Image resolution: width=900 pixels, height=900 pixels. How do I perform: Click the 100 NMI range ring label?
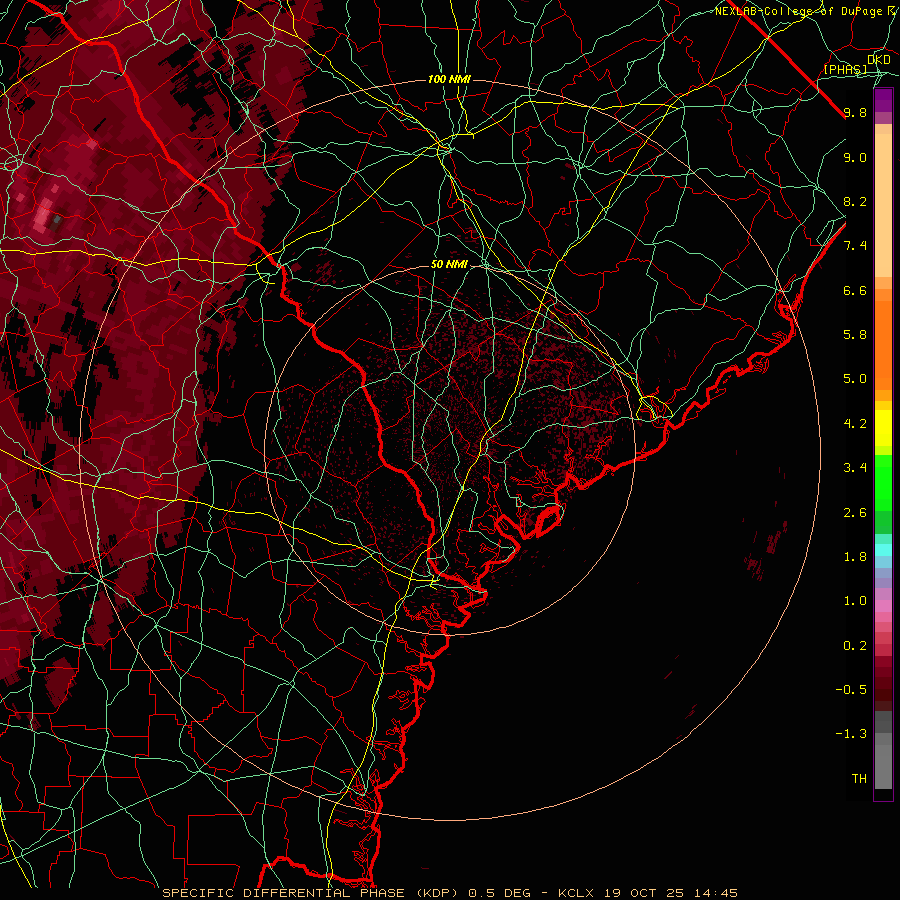tap(449, 79)
